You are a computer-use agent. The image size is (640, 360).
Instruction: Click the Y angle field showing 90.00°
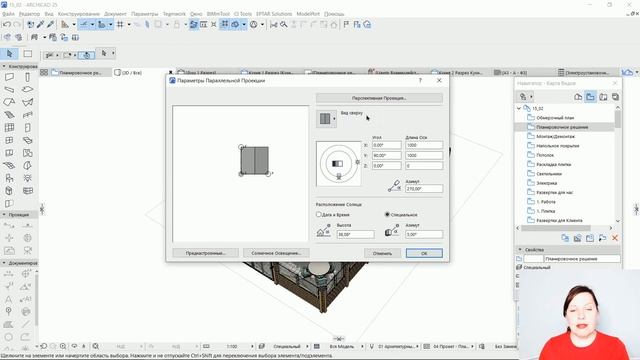coord(387,156)
